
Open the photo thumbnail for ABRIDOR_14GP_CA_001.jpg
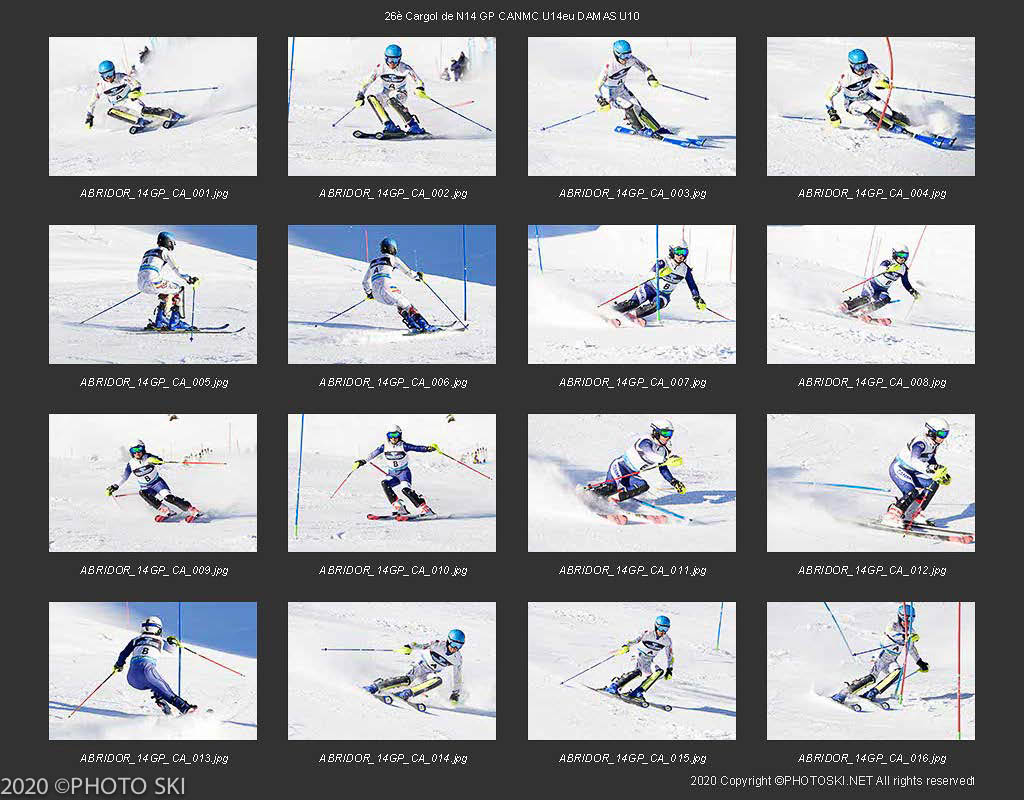coord(153,107)
